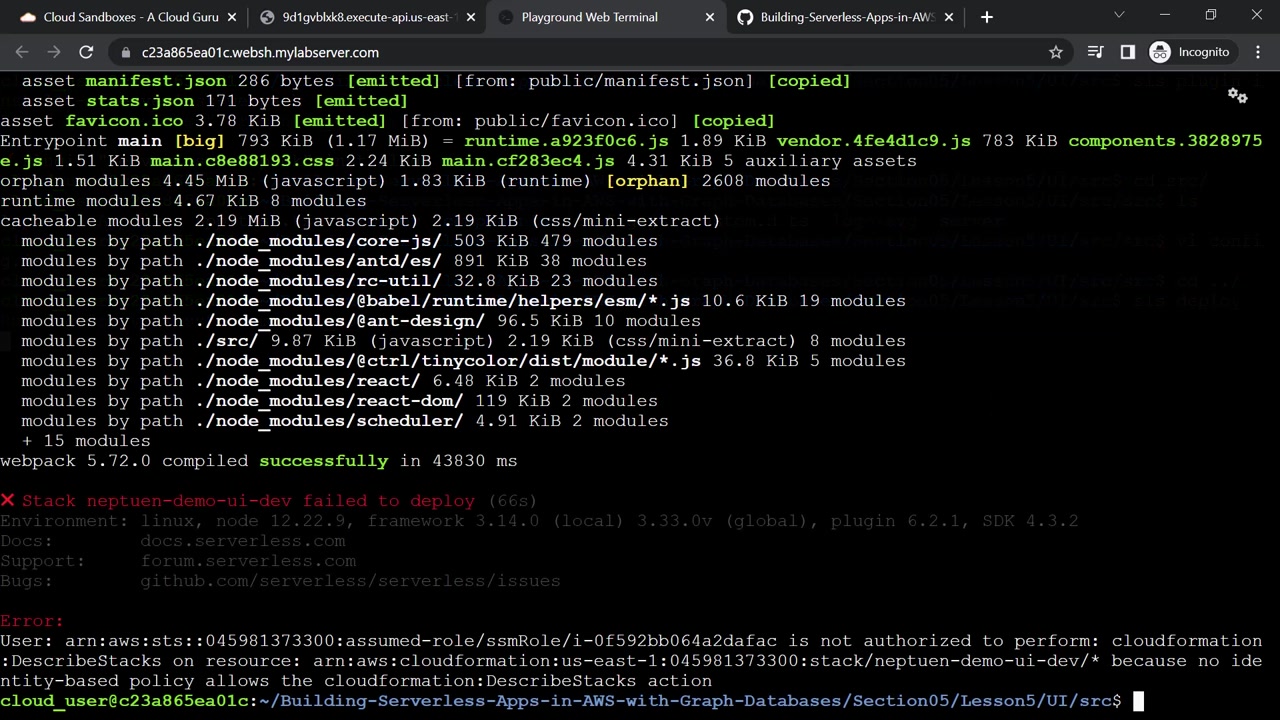View site information lock icon
Viewport: 1280px width, 720px height.
(125, 52)
